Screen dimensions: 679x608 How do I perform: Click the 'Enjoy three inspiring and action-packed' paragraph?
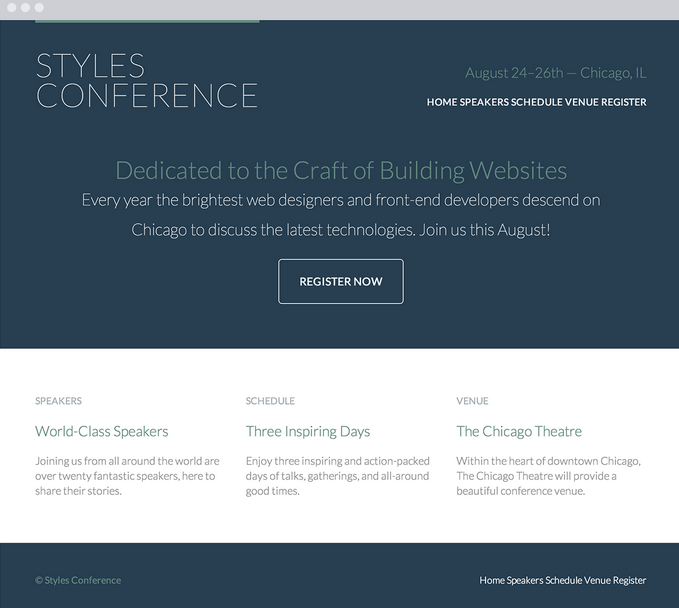[x=338, y=476]
